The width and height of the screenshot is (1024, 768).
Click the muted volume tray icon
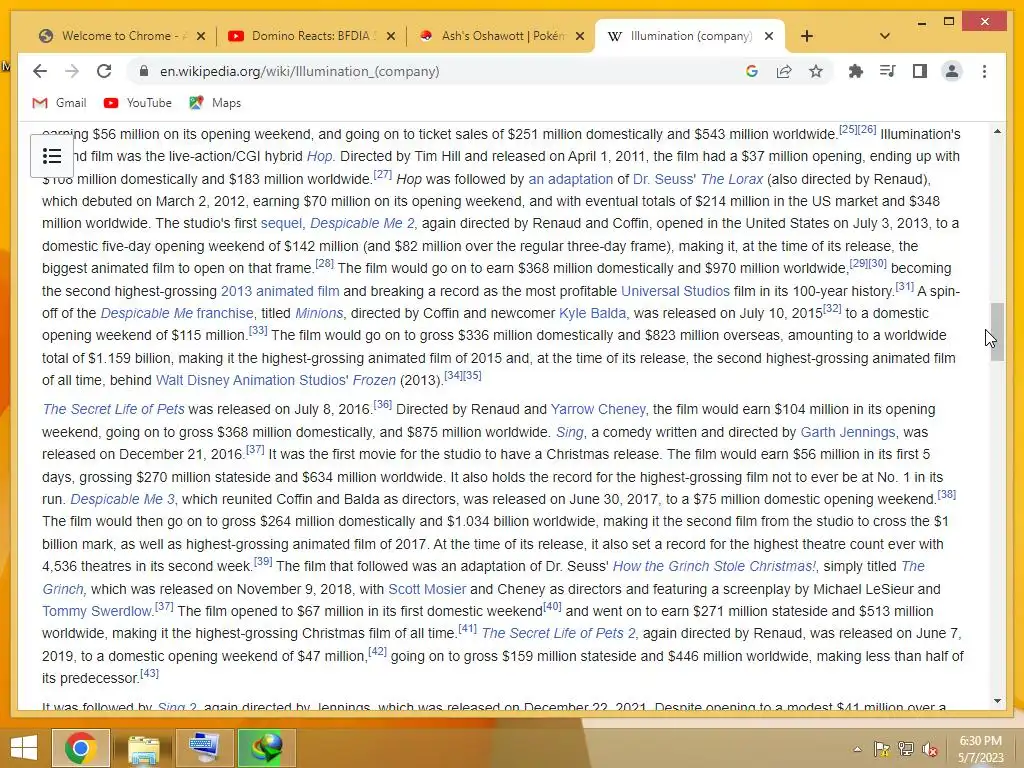coord(929,749)
